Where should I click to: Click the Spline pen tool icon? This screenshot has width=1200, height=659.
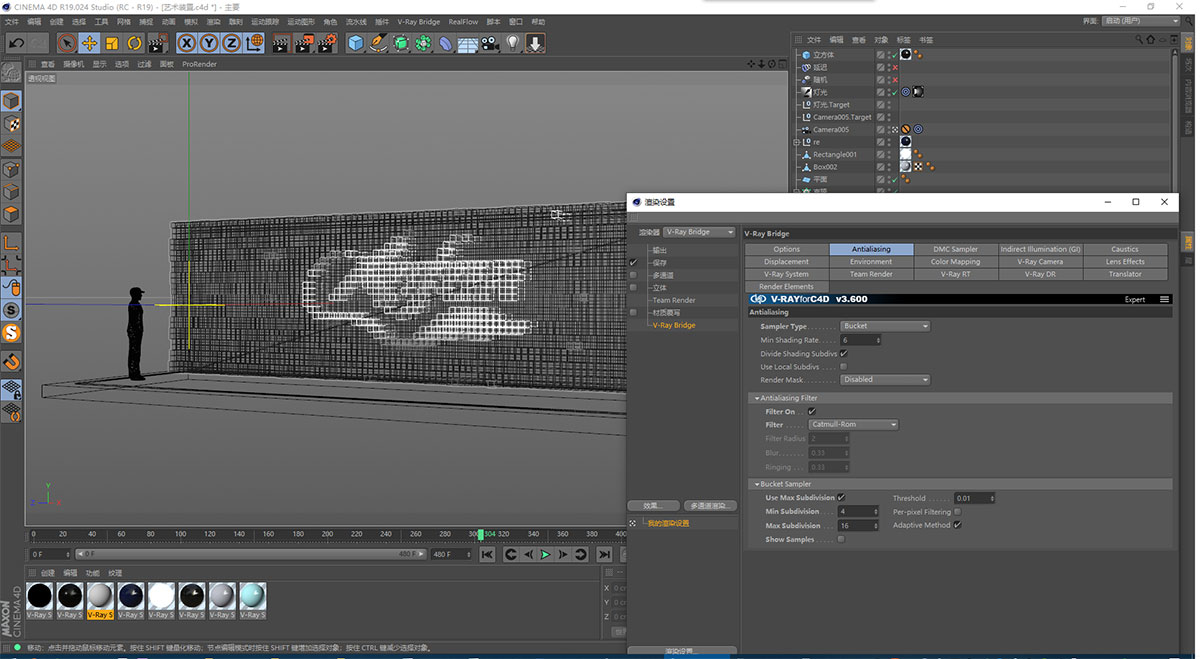tap(379, 43)
